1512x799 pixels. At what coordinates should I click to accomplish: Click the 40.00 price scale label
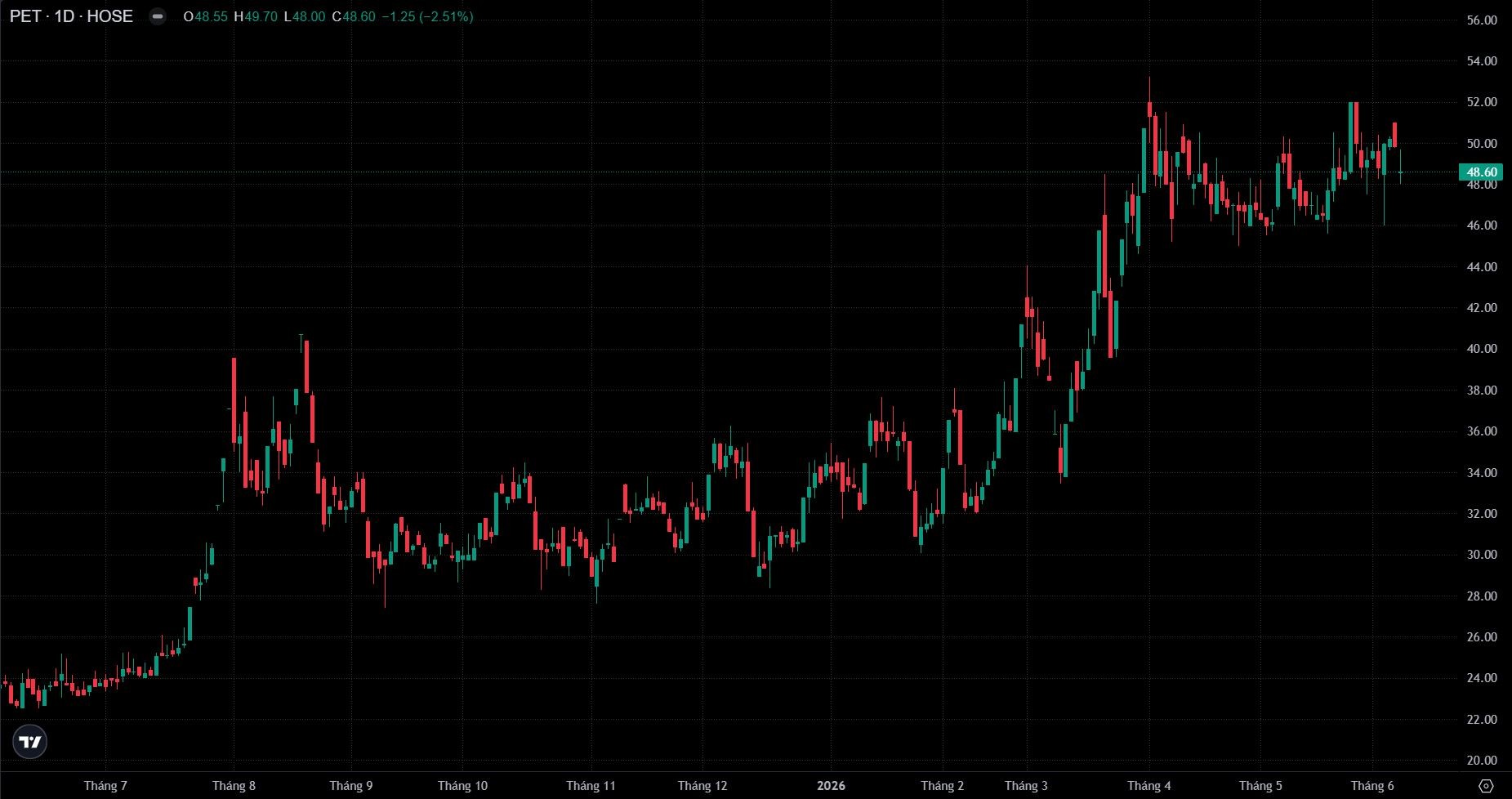pos(1482,349)
